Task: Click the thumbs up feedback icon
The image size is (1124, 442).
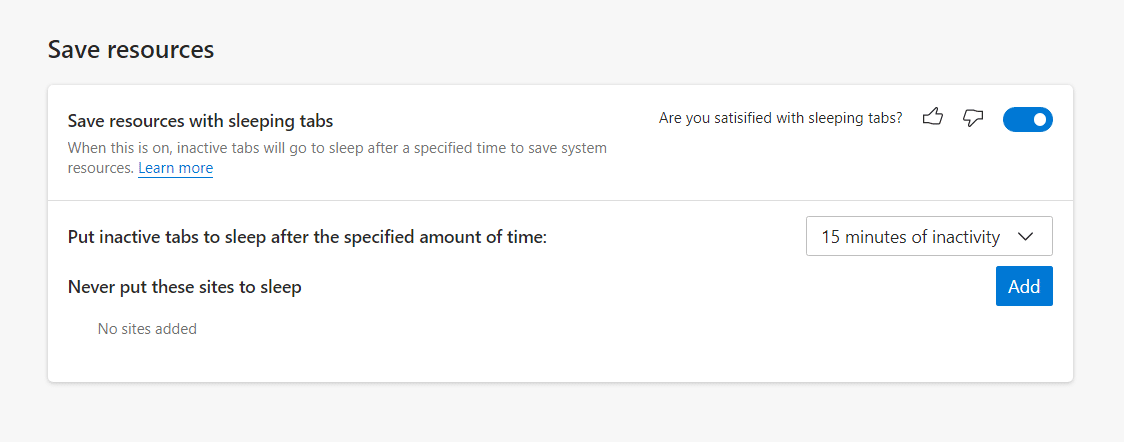Action: (933, 118)
